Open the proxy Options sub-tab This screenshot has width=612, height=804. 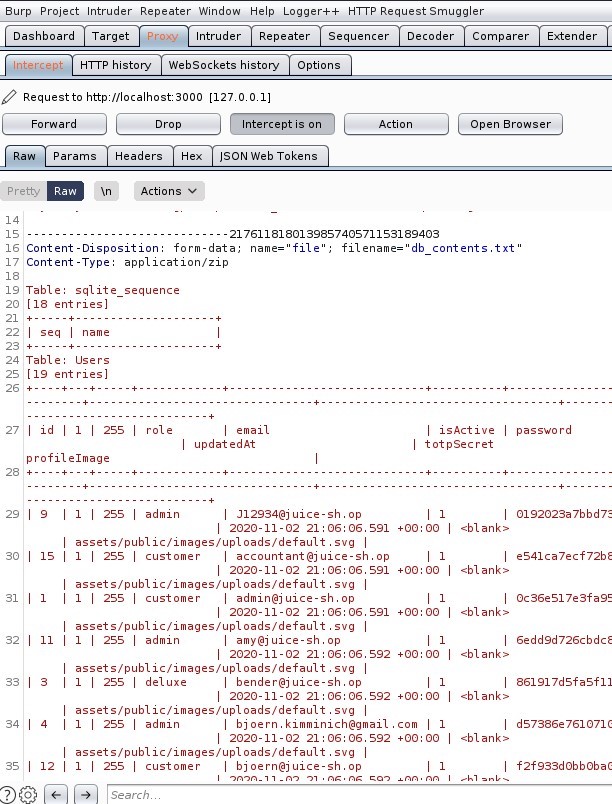click(x=319, y=65)
